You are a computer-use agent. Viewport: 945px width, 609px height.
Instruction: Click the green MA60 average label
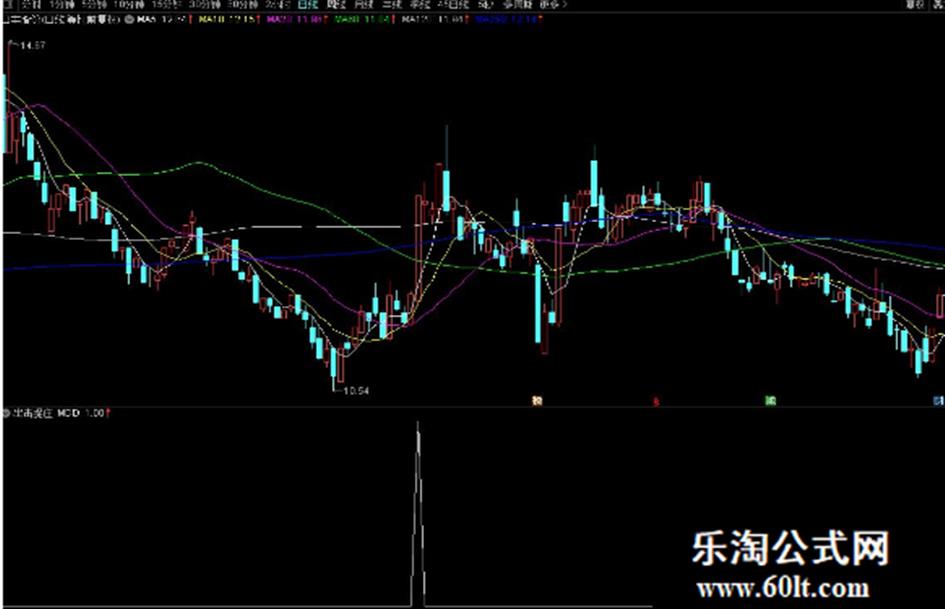(x=362, y=19)
